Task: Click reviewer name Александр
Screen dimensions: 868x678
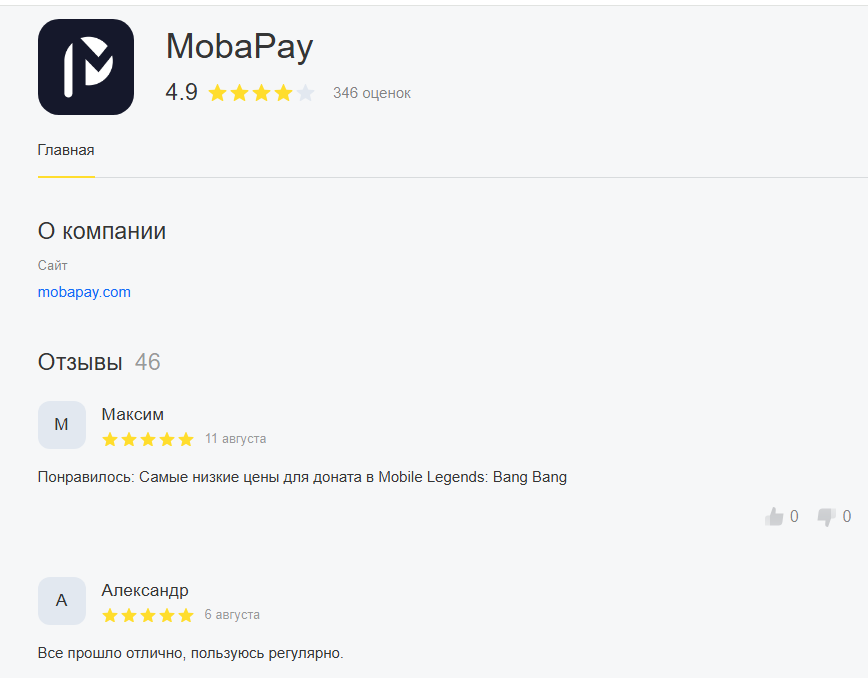Action: (144, 590)
